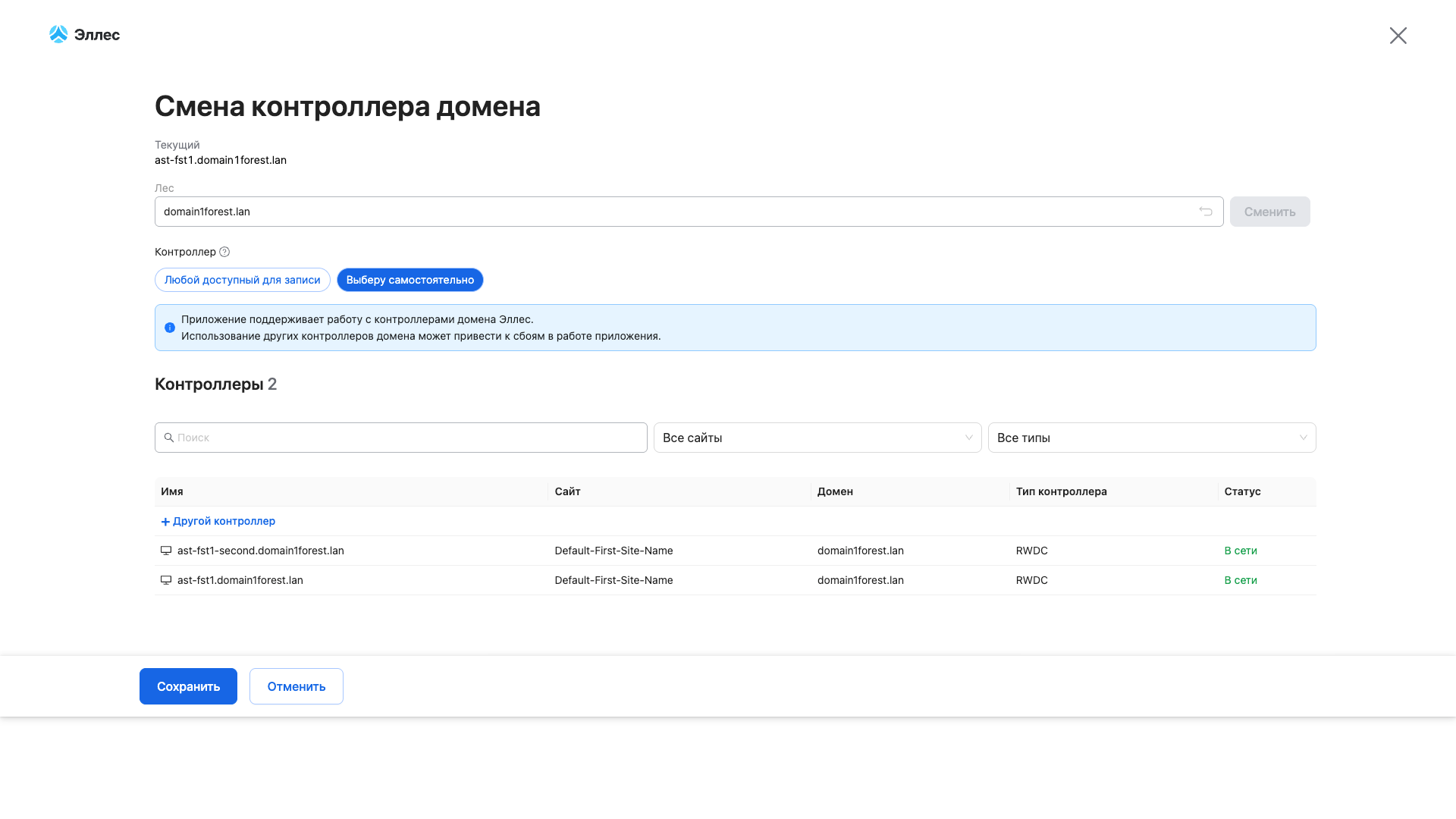Click into the Лес domain1forest.lan field
Image resolution: width=1456 pixels, height=819 pixels.
tap(667, 212)
